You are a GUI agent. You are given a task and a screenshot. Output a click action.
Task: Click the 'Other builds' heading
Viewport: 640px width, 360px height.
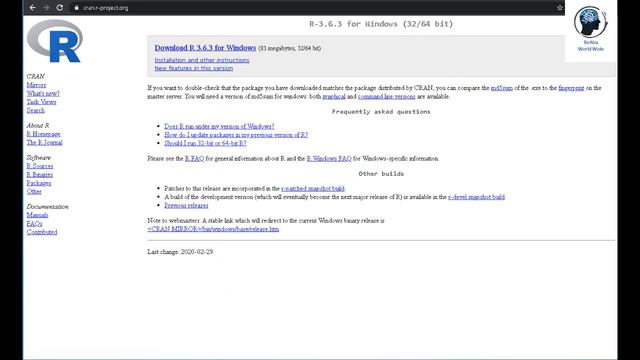pyautogui.click(x=381, y=174)
